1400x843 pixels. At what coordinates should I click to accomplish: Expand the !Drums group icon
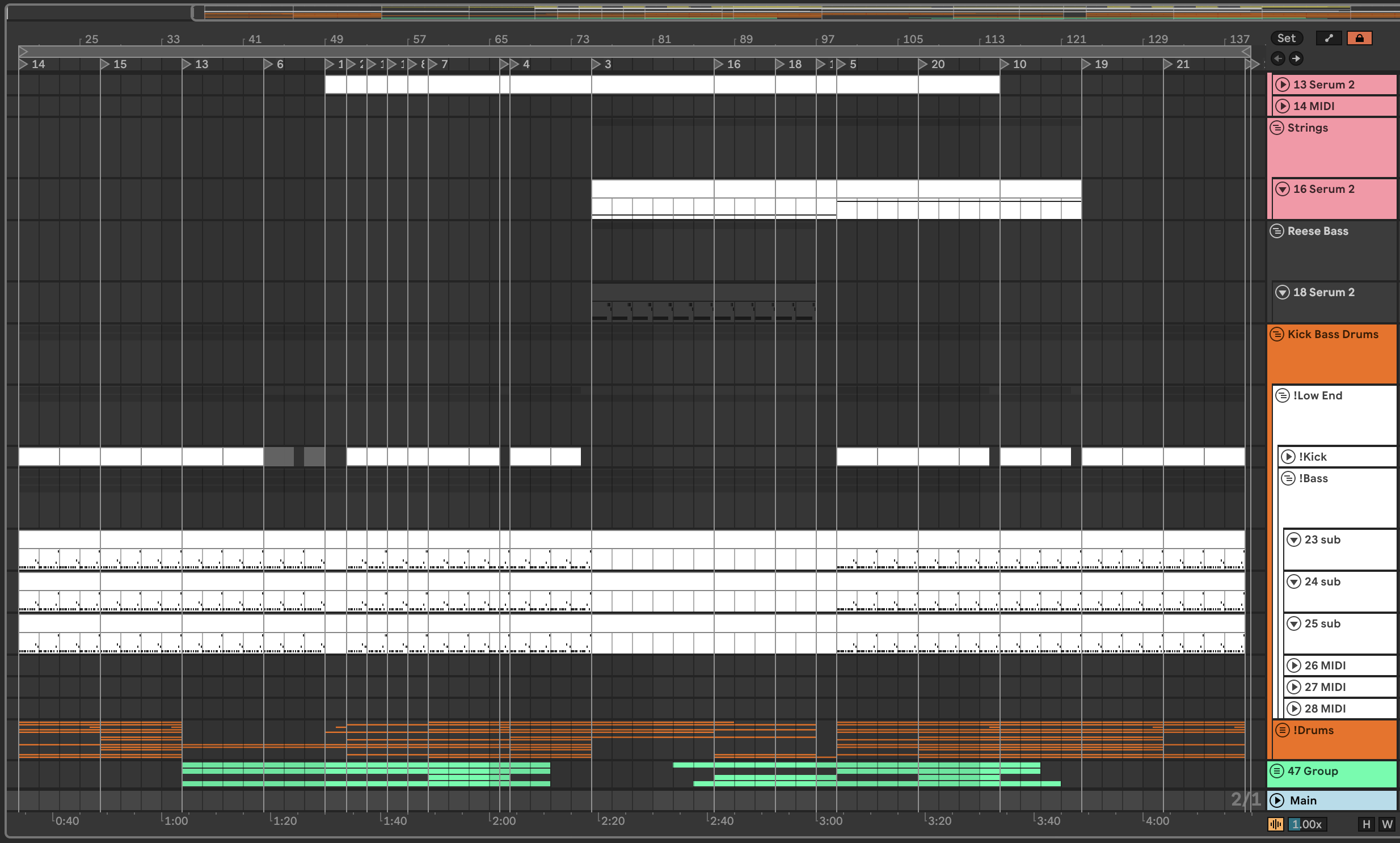[x=1283, y=731]
